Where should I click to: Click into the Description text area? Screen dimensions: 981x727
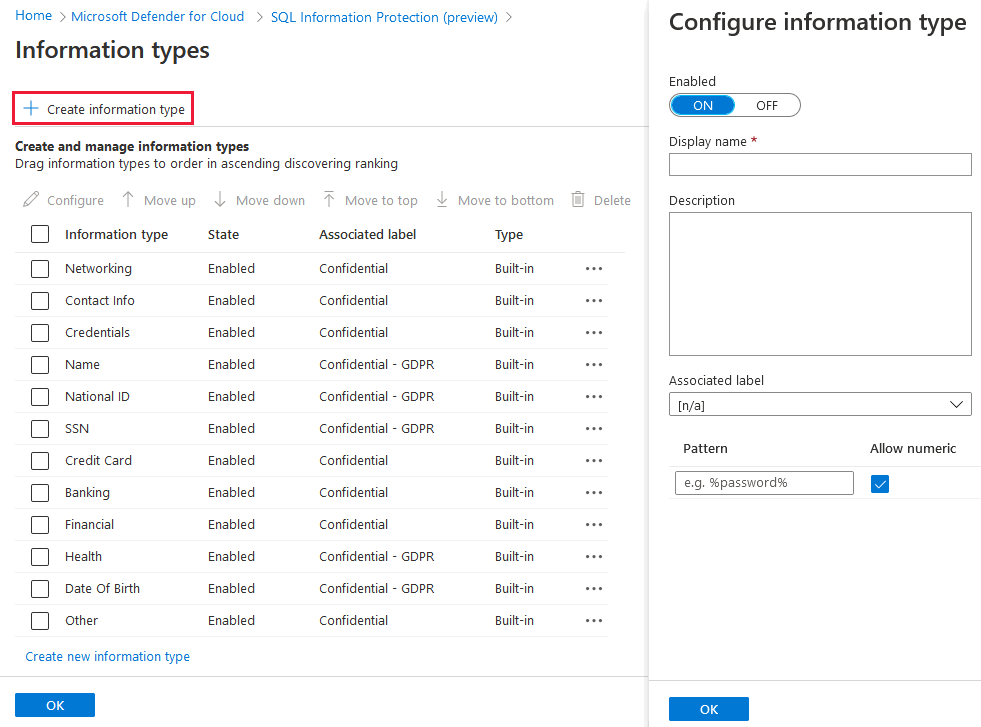tap(820, 284)
